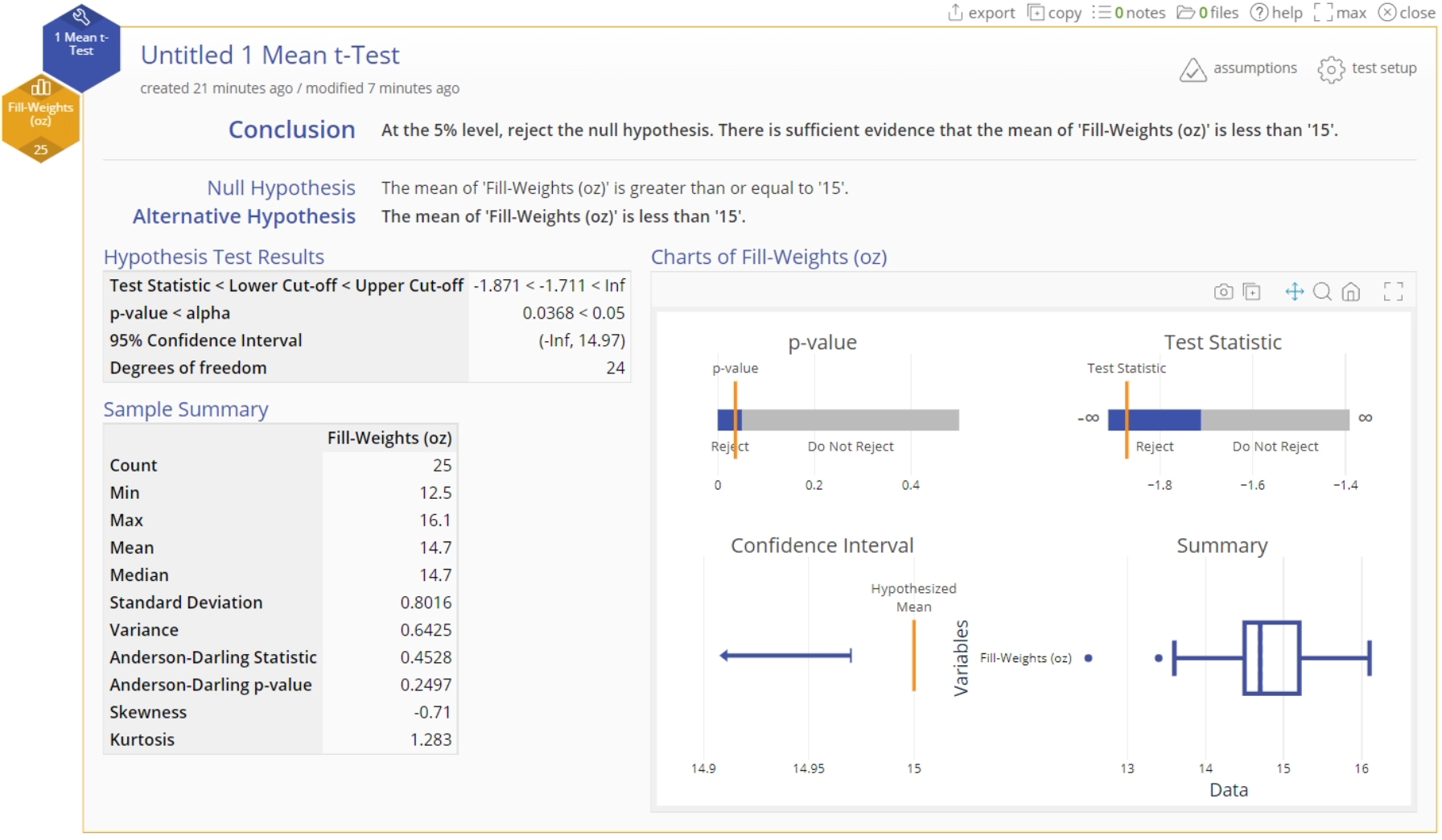Select the zoom magnifier tool for charts
1442x840 pixels.
tap(1322, 291)
